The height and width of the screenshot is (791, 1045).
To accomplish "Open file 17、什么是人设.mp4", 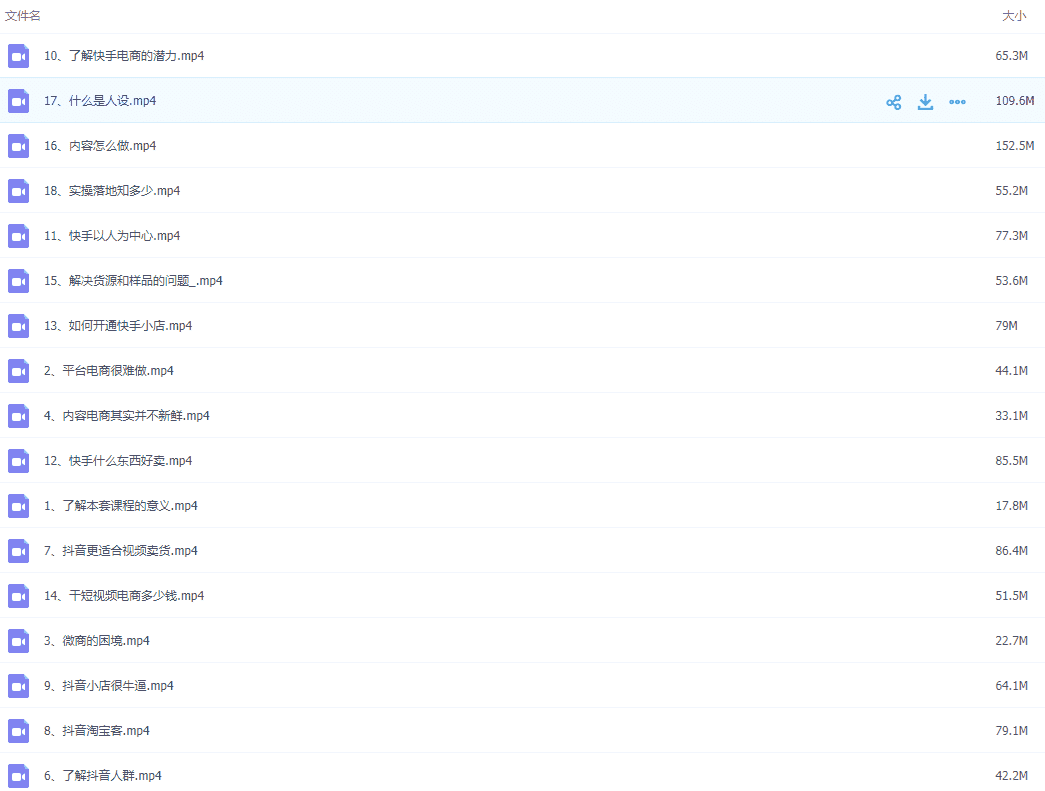I will [x=100, y=101].
